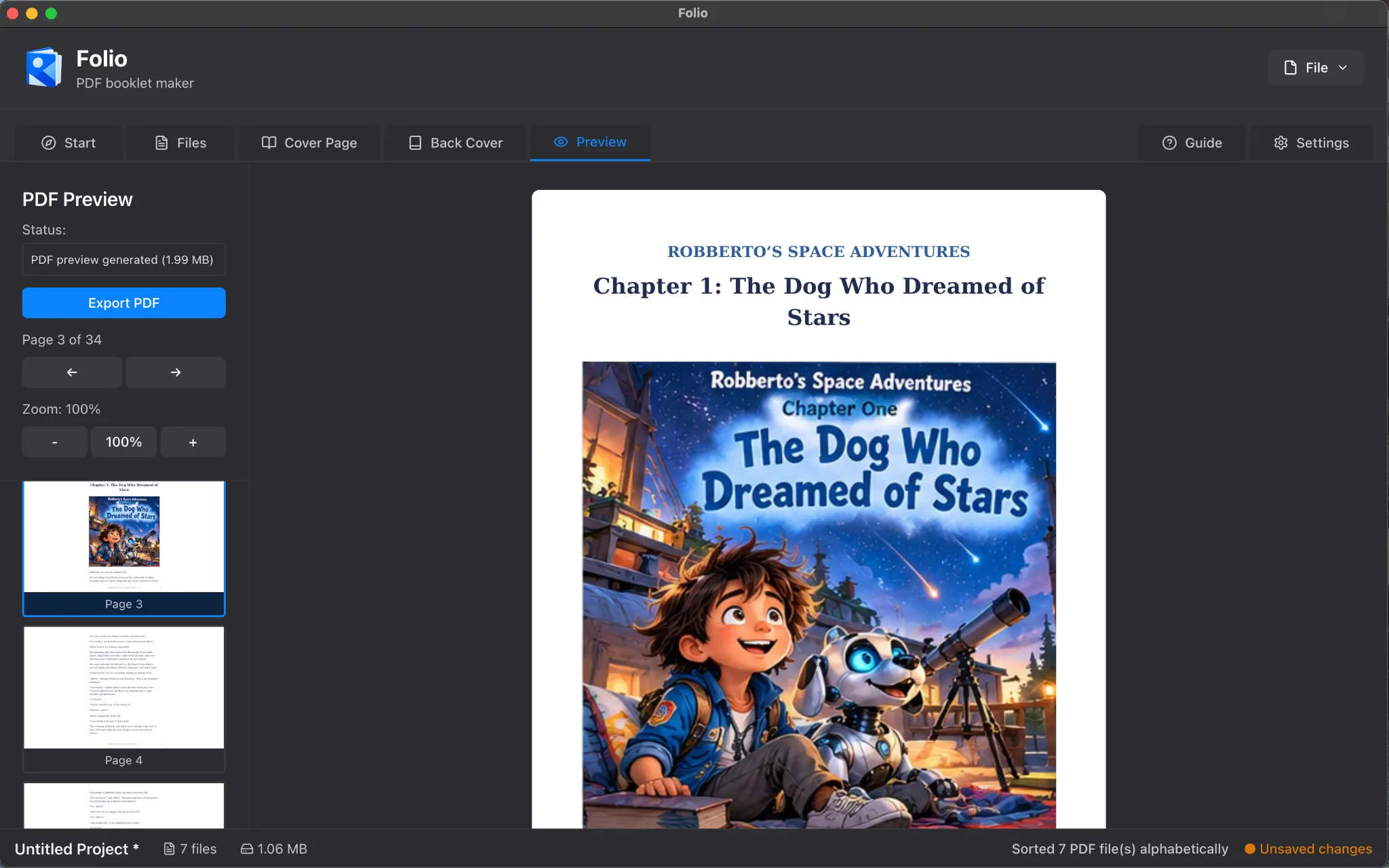This screenshot has height=868, width=1389.
Task: Click the green macOS fullscreen button
Action: coord(52,14)
